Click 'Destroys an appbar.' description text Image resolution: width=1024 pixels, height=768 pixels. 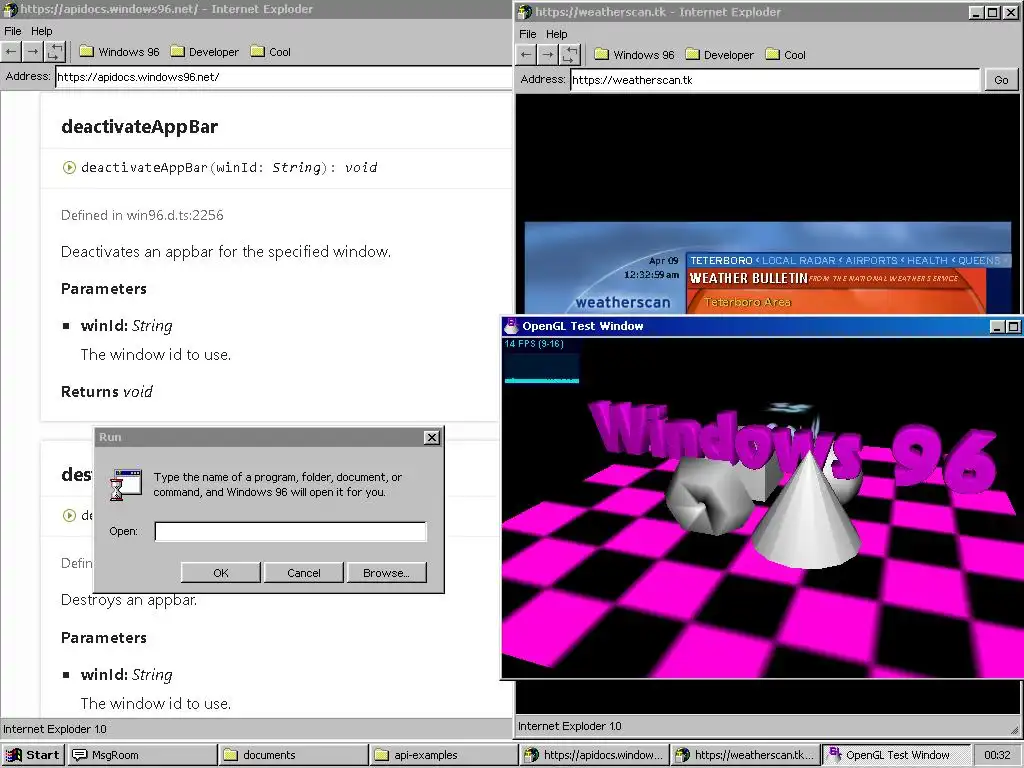(x=129, y=600)
